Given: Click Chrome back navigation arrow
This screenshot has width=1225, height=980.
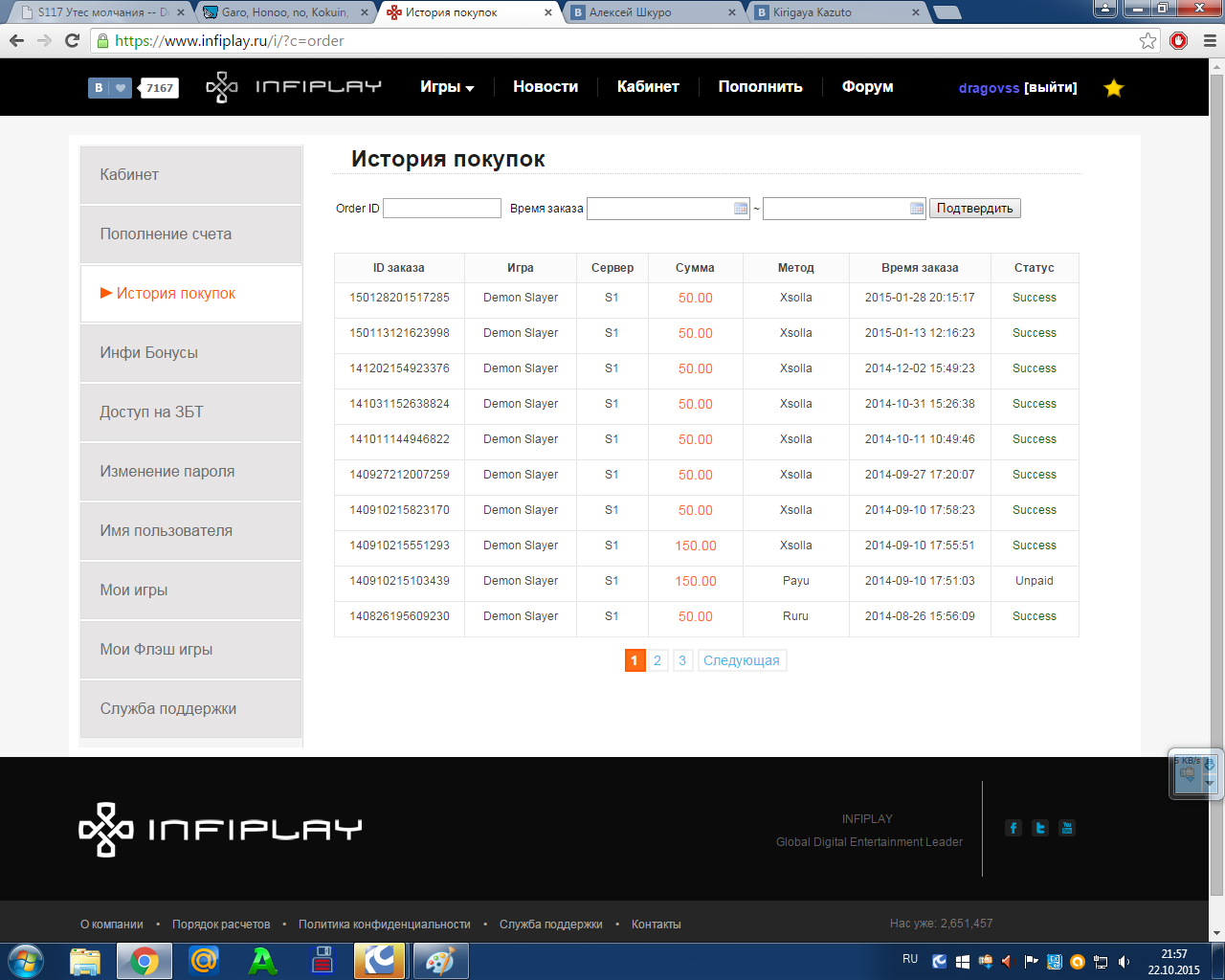Looking at the screenshot, I should [x=16, y=40].
